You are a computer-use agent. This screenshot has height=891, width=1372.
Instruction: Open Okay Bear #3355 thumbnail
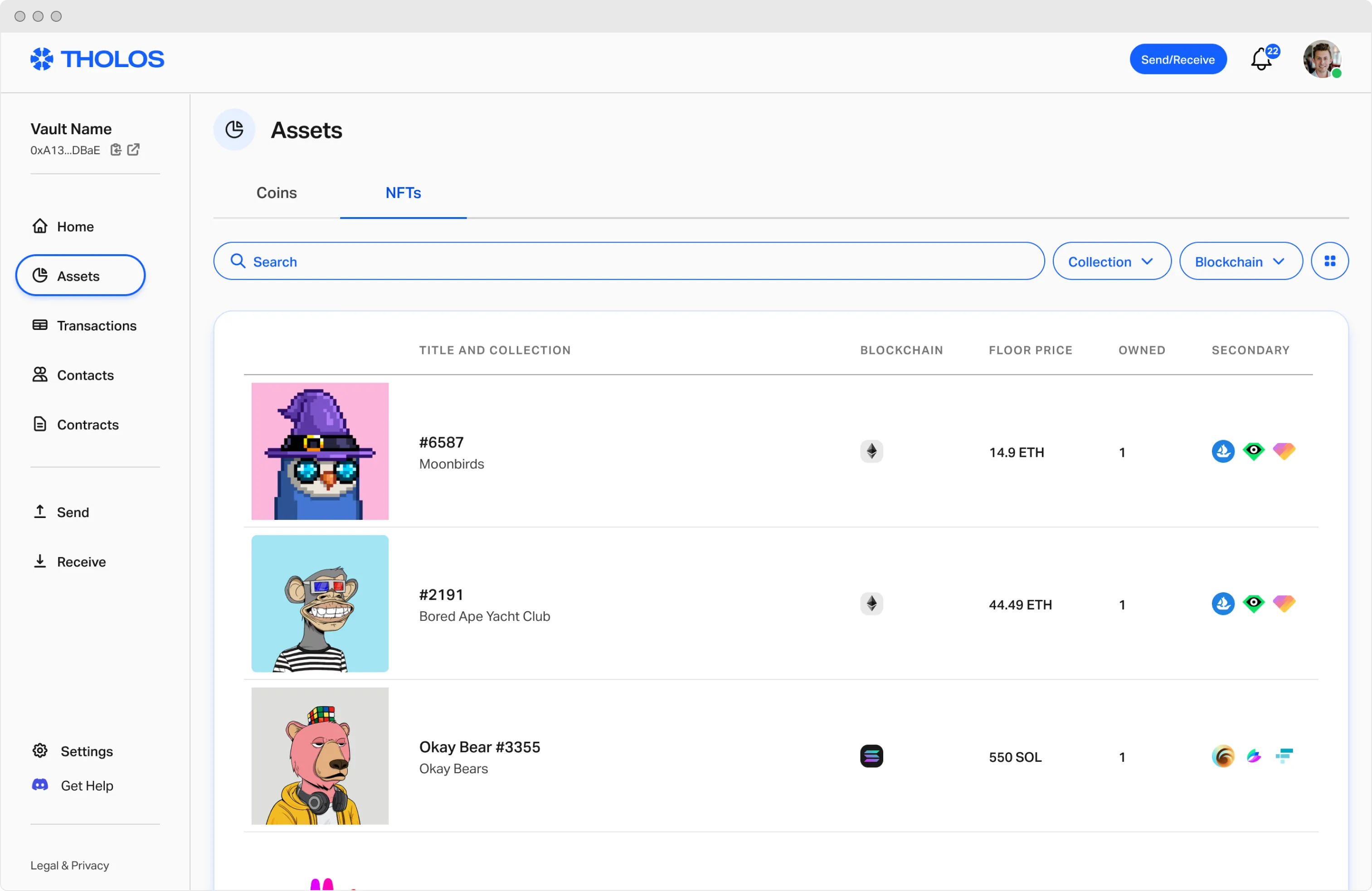320,756
